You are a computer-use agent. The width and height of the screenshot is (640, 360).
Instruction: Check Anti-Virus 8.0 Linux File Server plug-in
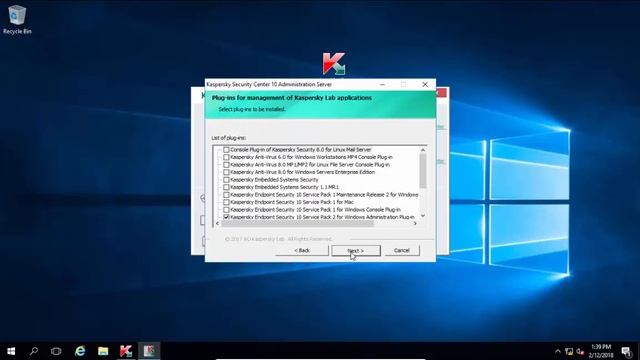[x=226, y=164]
